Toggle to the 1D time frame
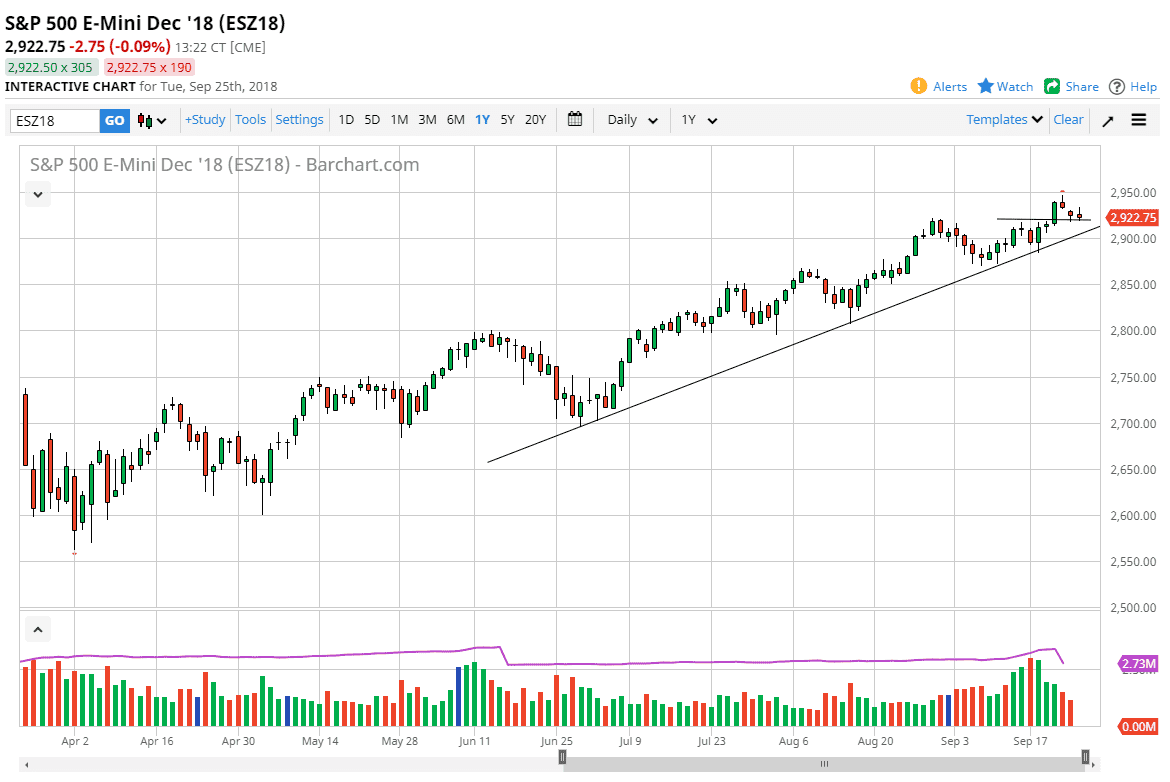The image size is (1170, 782). pyautogui.click(x=345, y=119)
